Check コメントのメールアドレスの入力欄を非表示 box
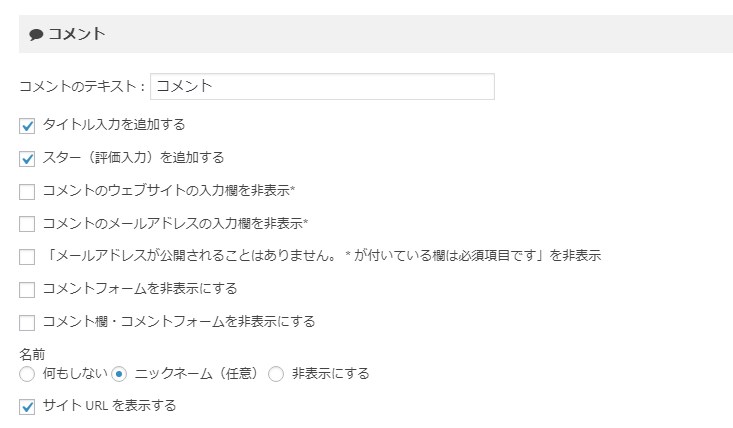733x428 pixels. point(27,224)
